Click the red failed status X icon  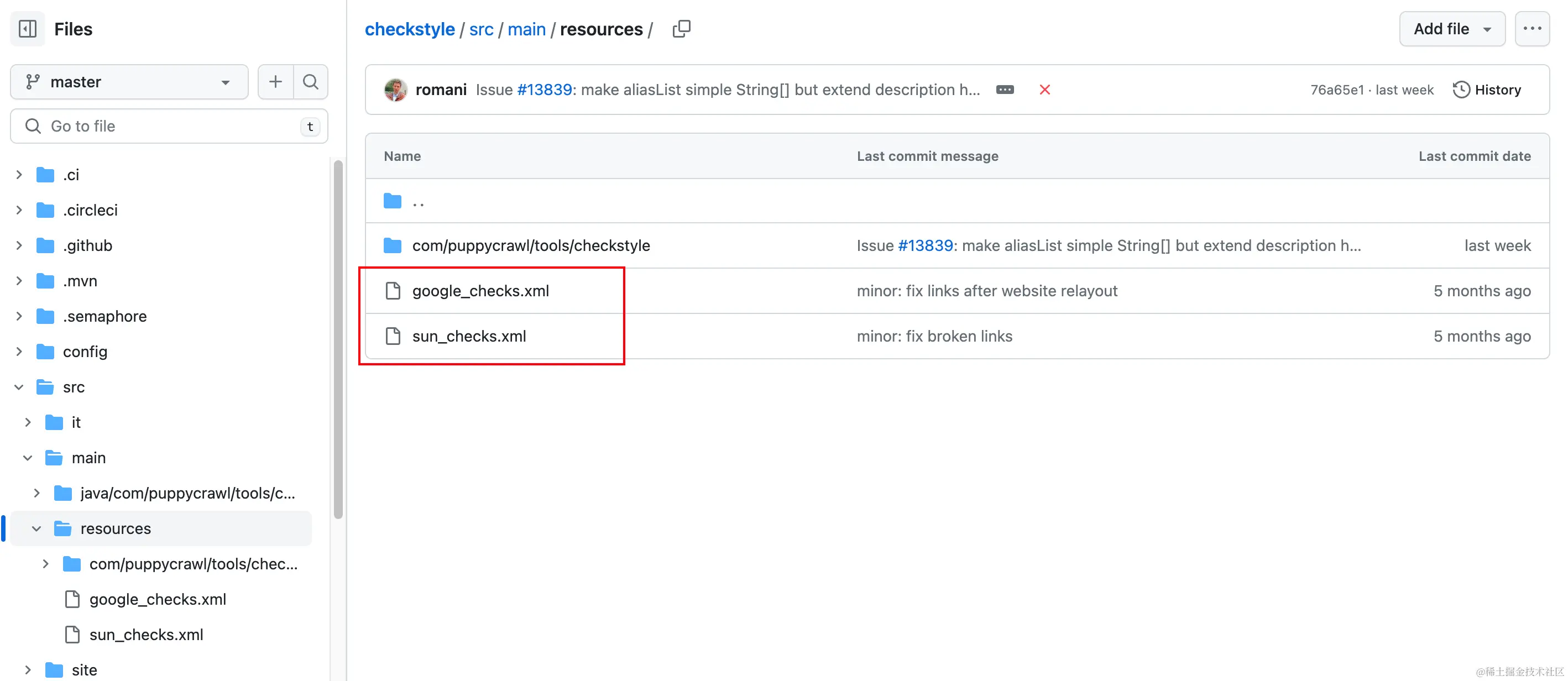point(1044,90)
